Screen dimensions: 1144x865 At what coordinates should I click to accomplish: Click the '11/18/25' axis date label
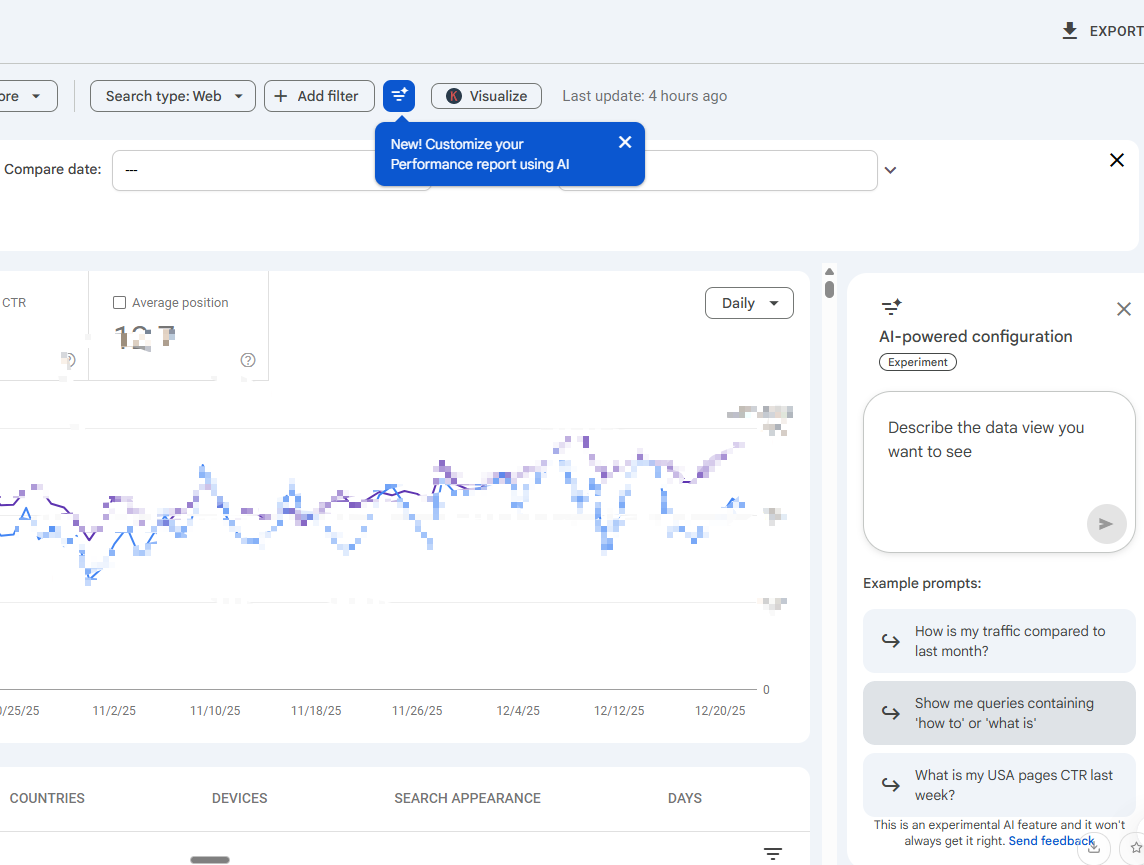click(316, 711)
